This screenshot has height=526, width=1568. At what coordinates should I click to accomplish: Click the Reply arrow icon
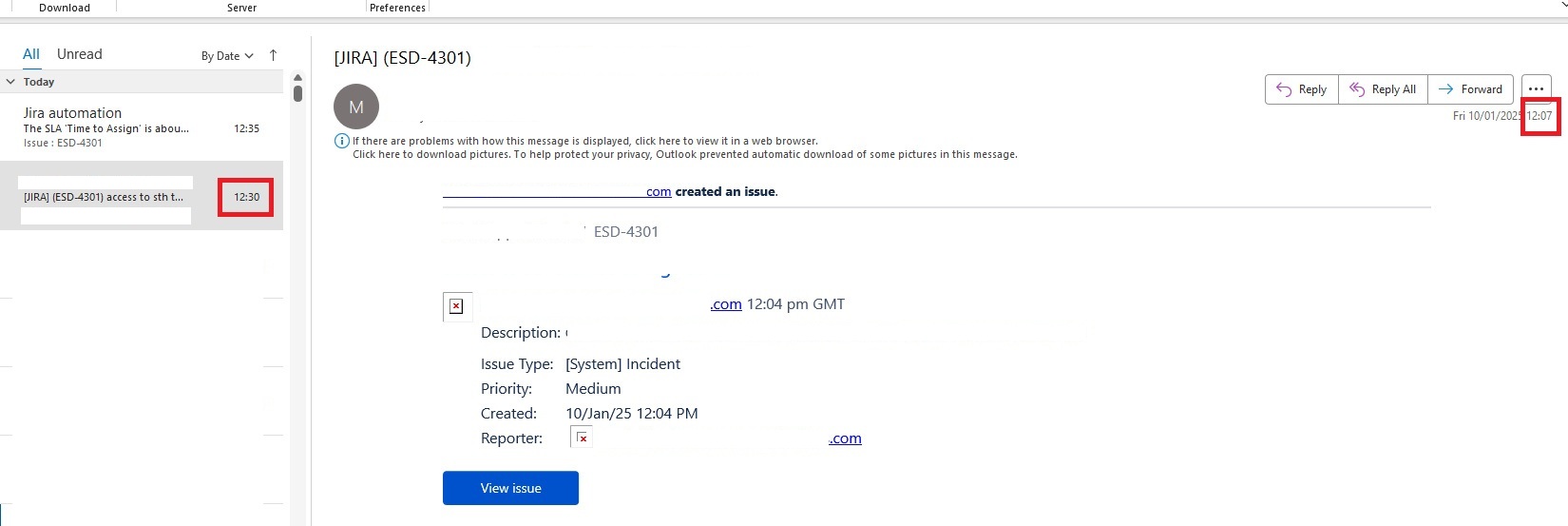click(x=1284, y=89)
